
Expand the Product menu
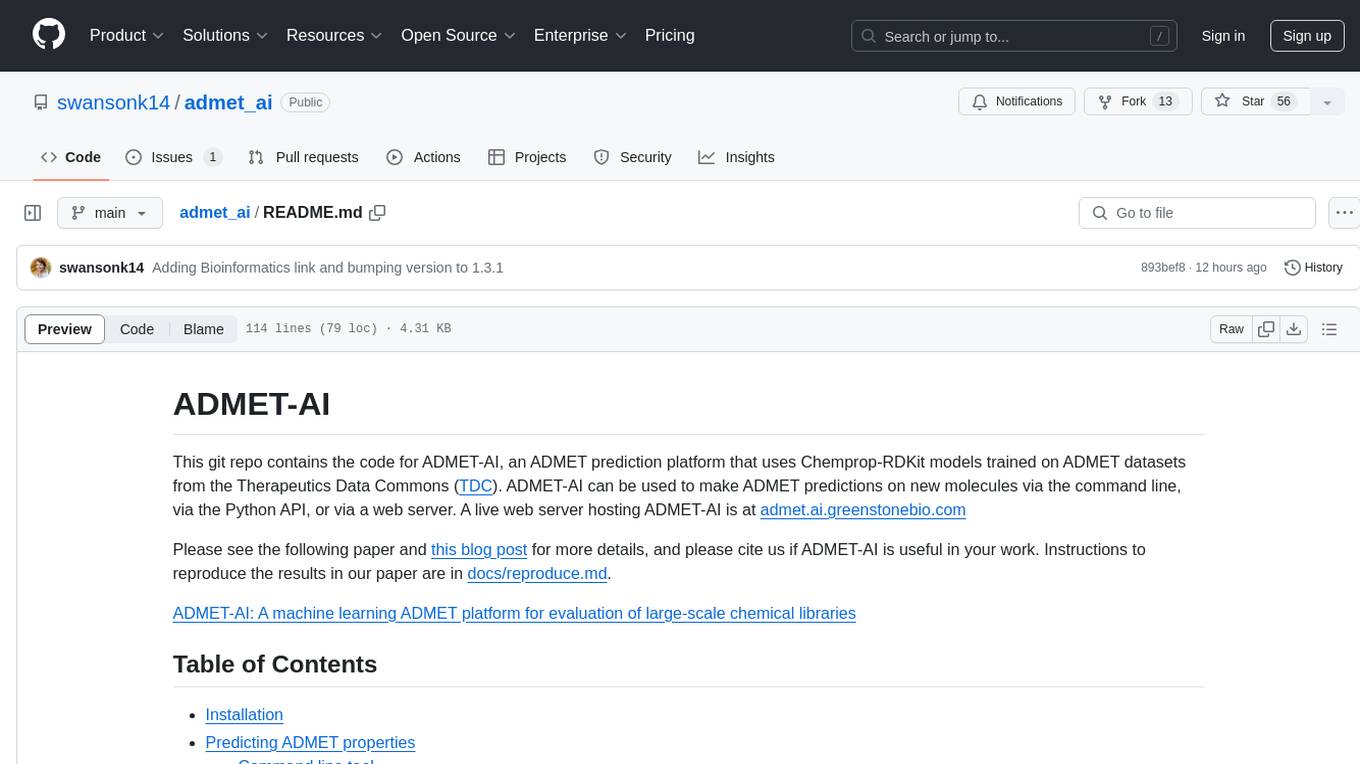(127, 35)
